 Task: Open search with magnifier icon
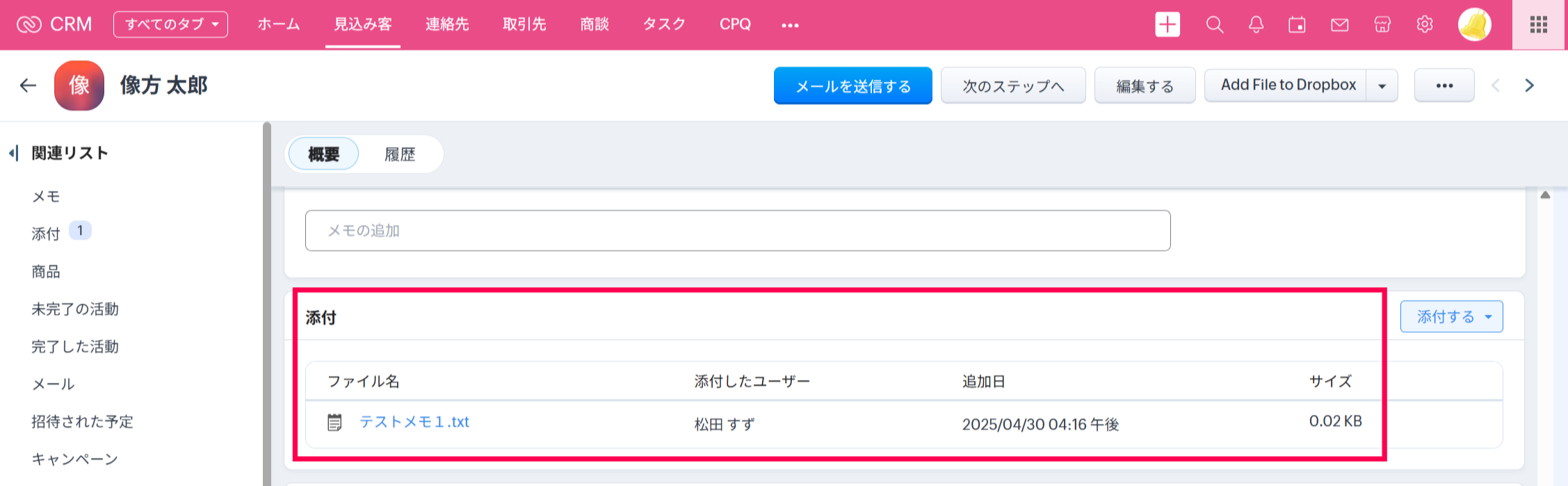(1214, 25)
